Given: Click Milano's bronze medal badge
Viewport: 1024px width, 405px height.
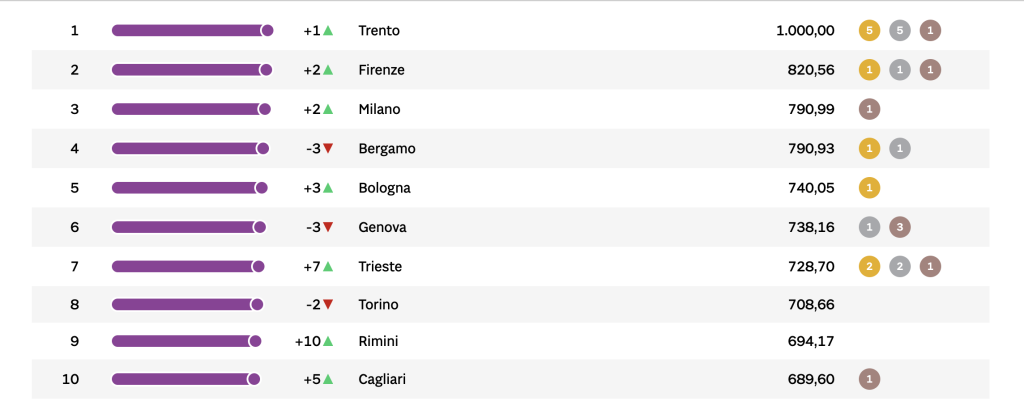Looking at the screenshot, I should click(x=869, y=109).
